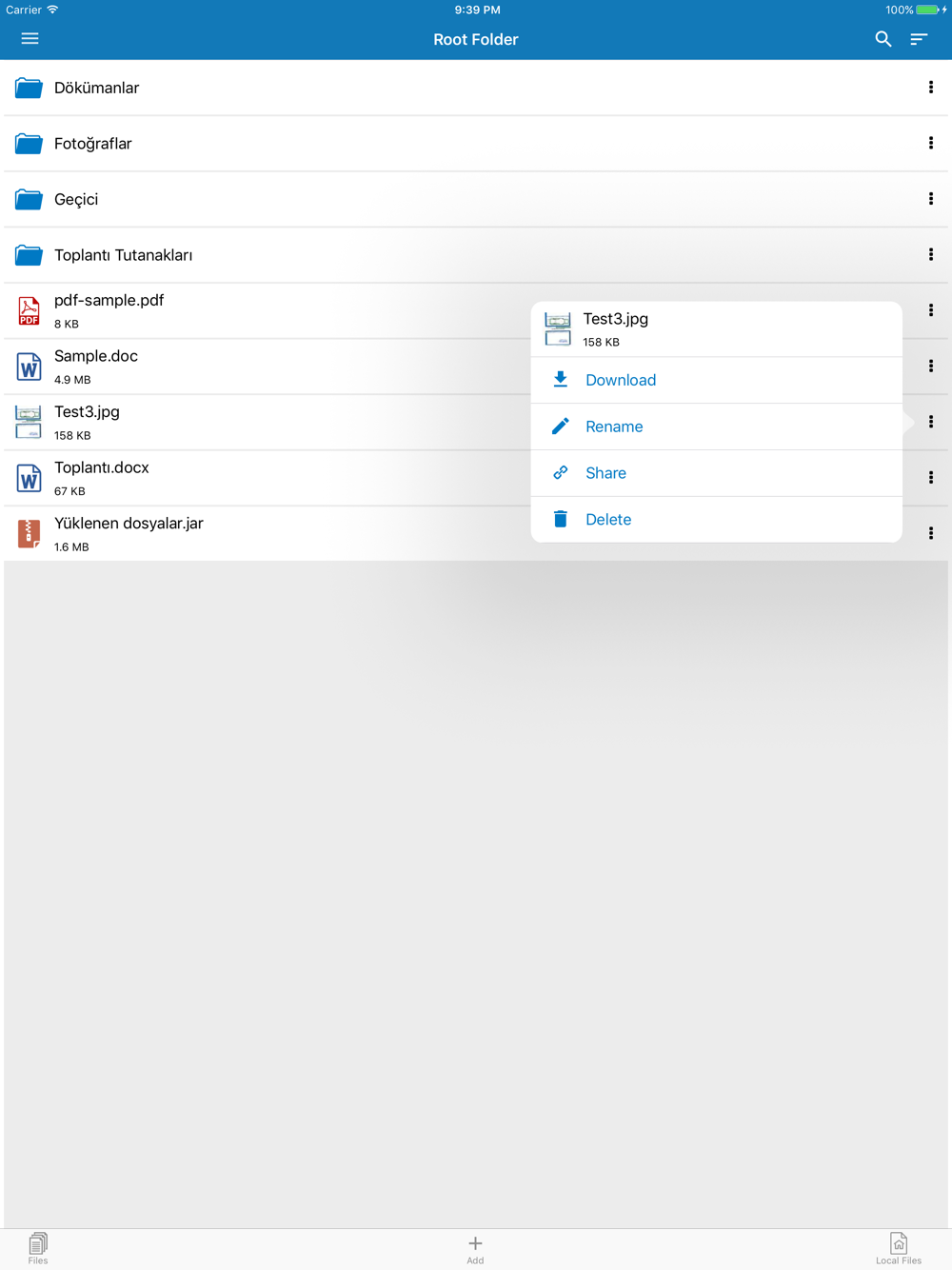This screenshot has width=952, height=1270.
Task: Click the Word icon for Sample.doc
Action: (x=29, y=367)
